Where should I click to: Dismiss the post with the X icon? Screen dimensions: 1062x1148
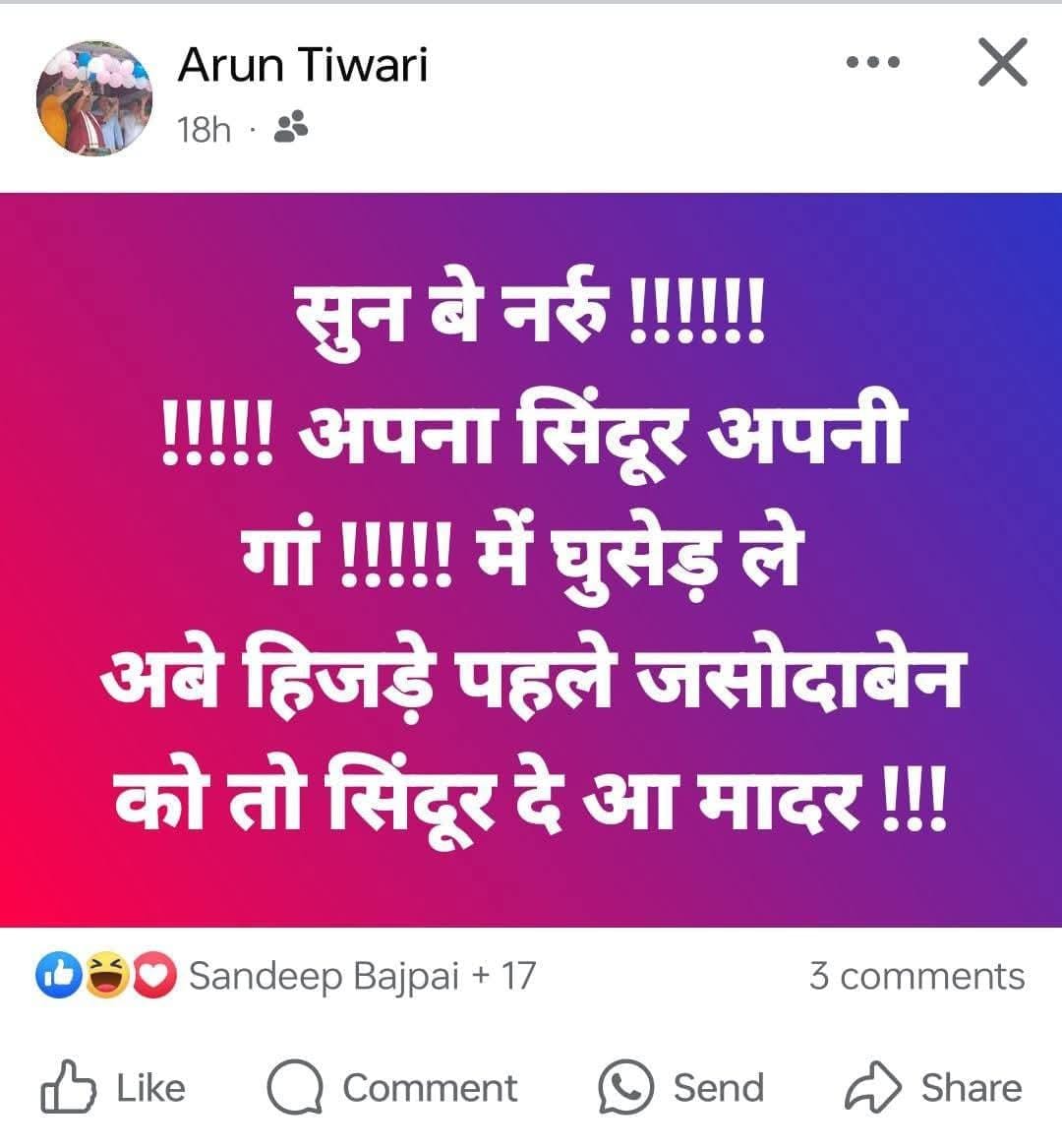coord(1003,62)
